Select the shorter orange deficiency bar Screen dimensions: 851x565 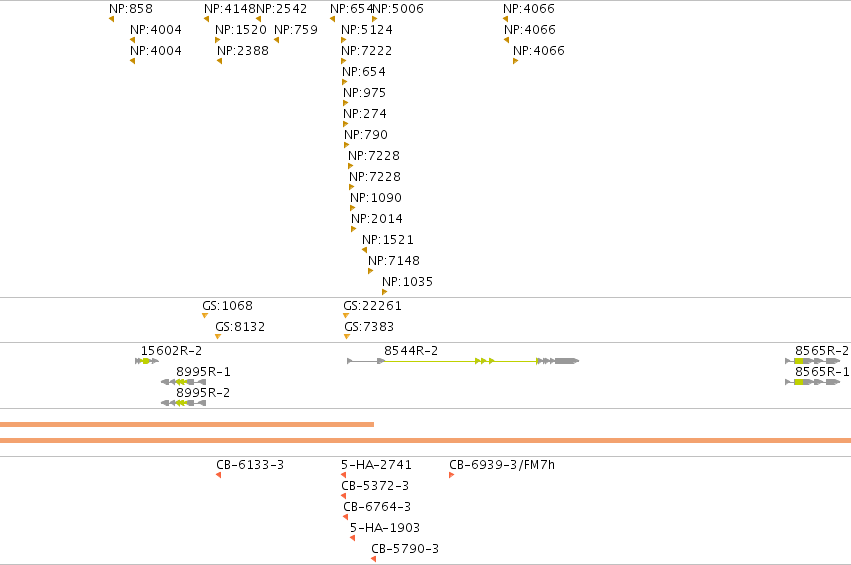click(187, 424)
